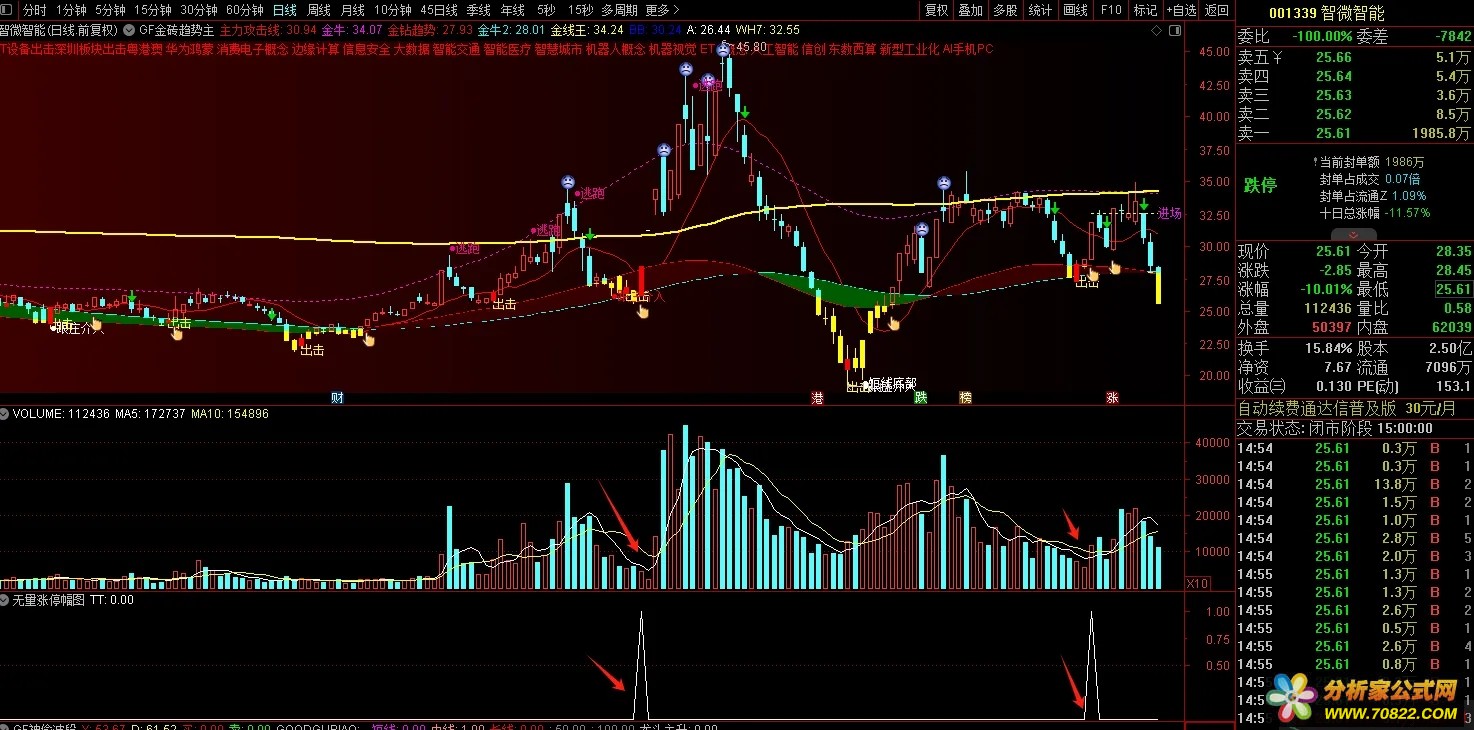This screenshot has height=730, width=1474.
Task: Click the 标记 mark button
Action: point(1145,10)
